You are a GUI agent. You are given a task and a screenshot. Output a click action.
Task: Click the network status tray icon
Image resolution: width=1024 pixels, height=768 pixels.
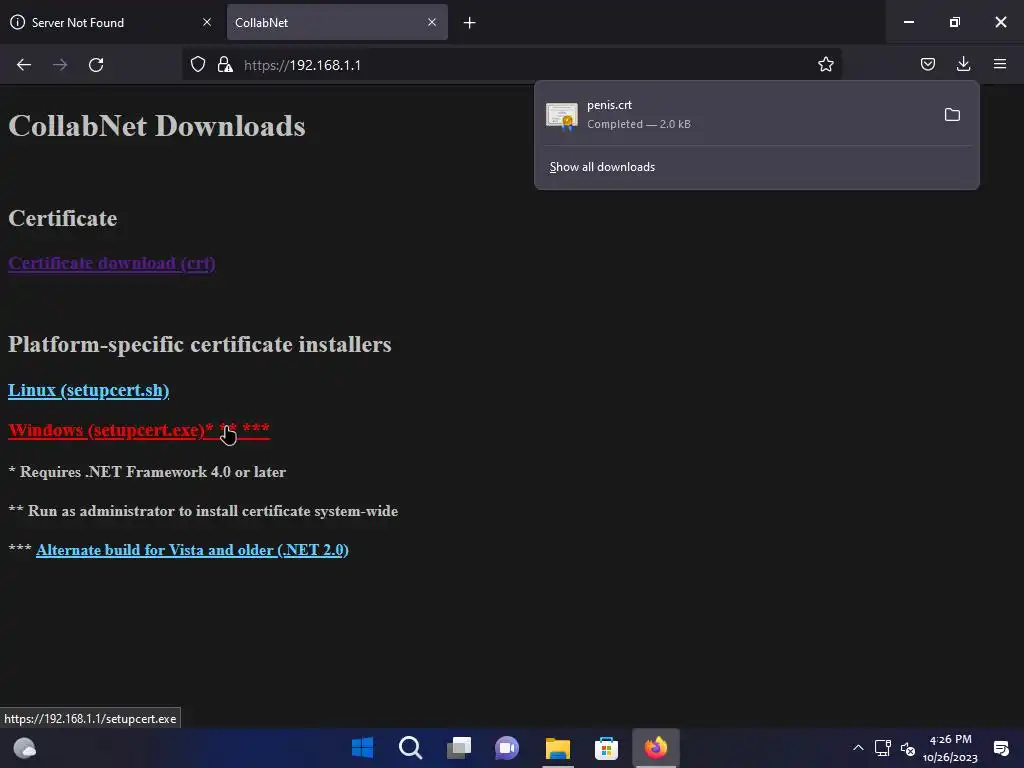(882, 748)
